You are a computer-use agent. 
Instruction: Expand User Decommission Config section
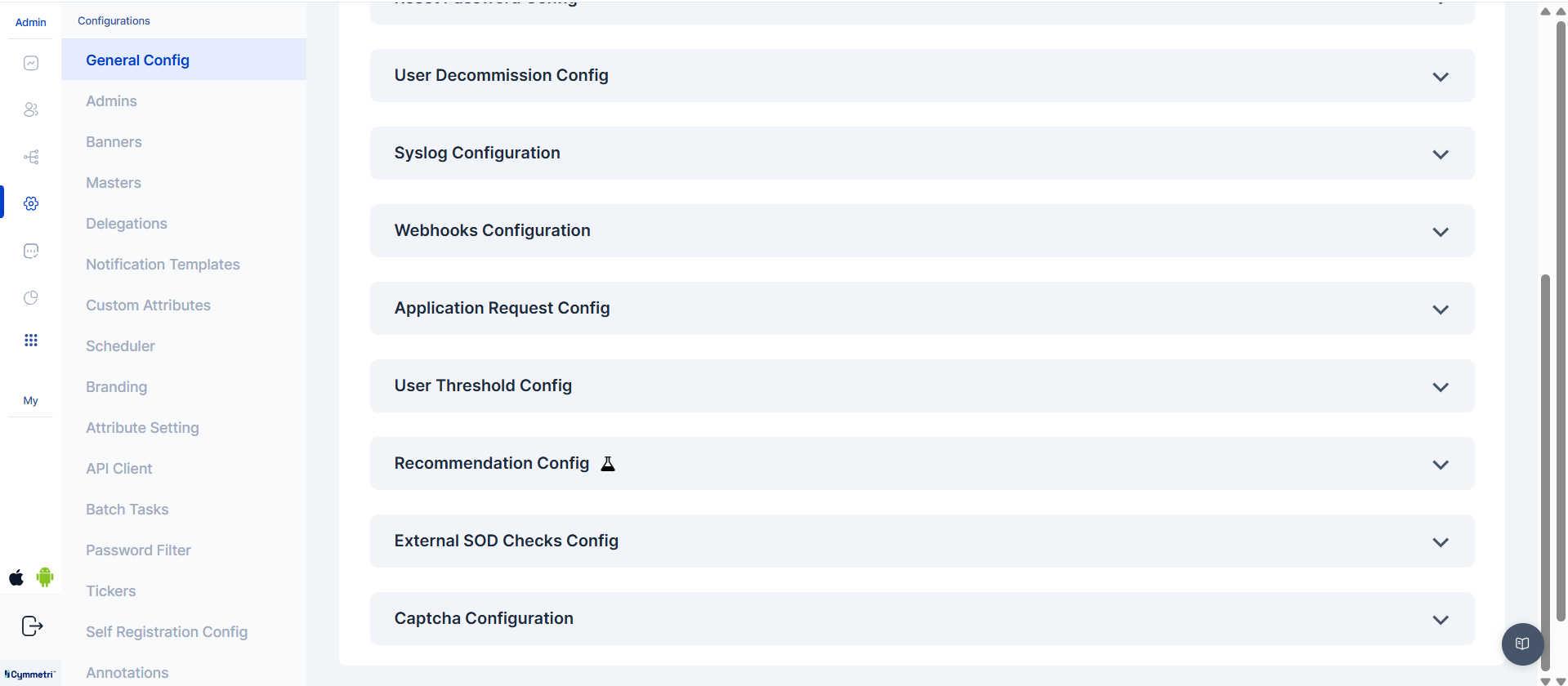1440,77
